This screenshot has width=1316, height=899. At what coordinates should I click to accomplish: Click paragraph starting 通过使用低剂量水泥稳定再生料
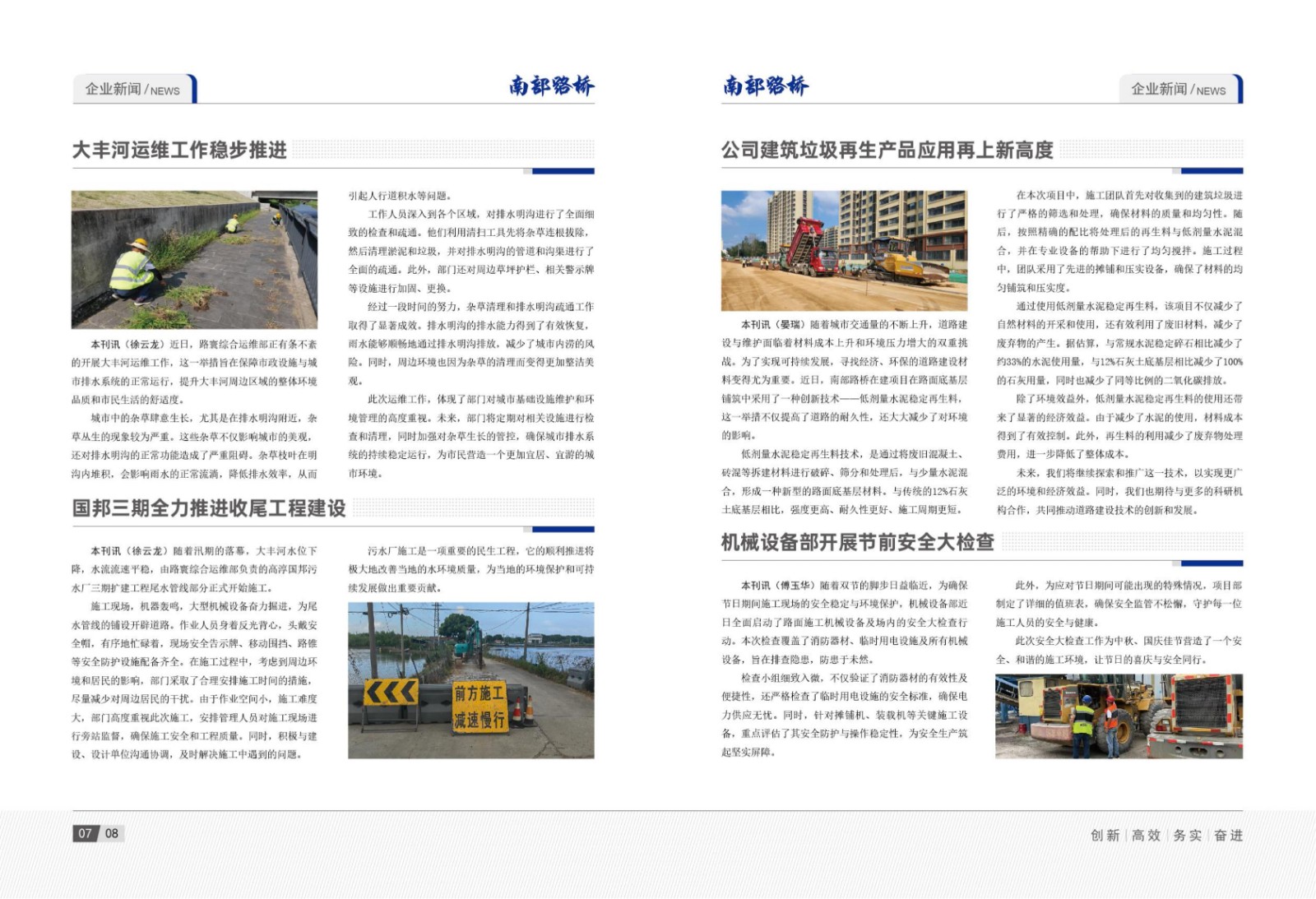1119,343
